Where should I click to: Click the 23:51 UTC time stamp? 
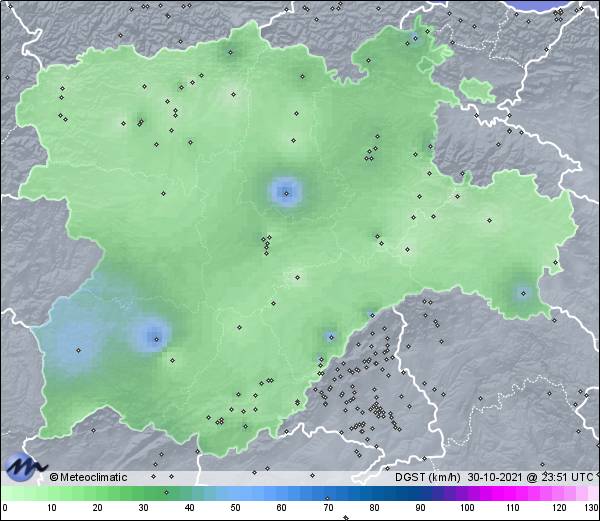coord(565,477)
